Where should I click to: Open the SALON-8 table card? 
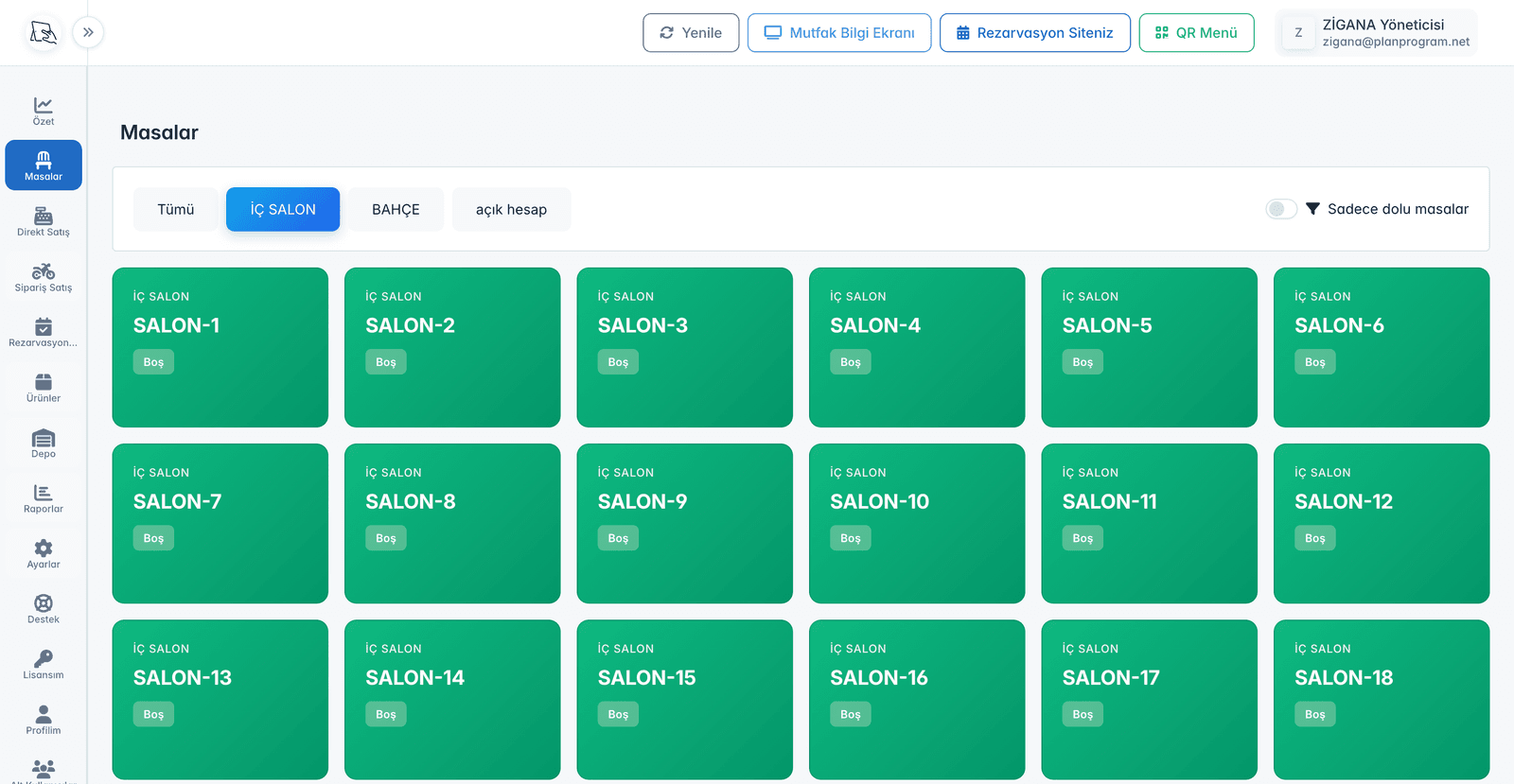452,524
